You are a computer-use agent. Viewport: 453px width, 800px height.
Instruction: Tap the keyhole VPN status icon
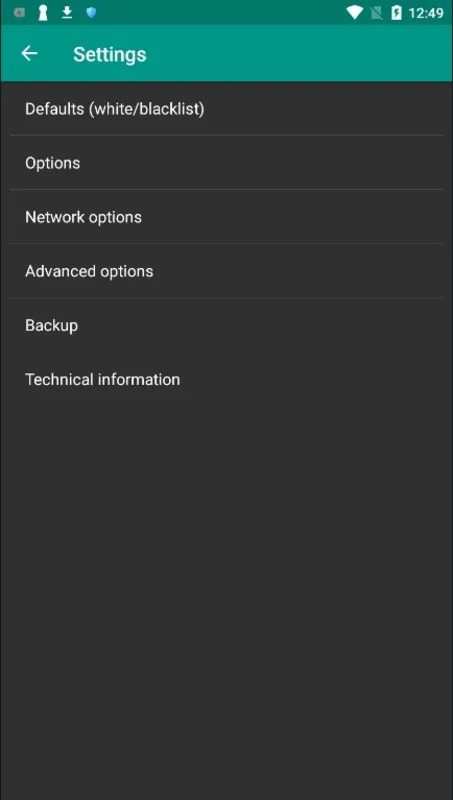(x=43, y=13)
